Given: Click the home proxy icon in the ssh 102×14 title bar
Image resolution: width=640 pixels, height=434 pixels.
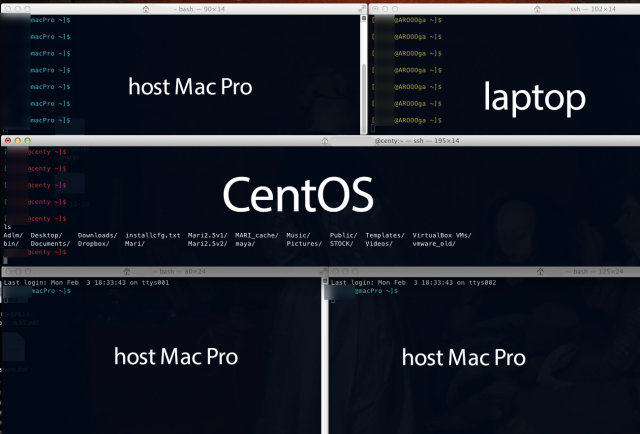Looking at the screenshot, I should click(537, 9).
